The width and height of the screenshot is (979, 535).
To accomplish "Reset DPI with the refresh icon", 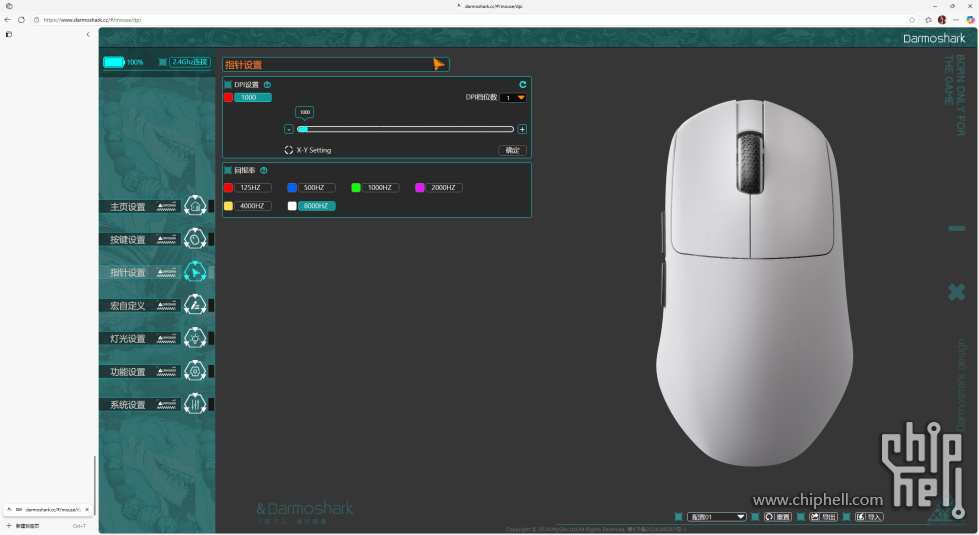I will coord(523,84).
